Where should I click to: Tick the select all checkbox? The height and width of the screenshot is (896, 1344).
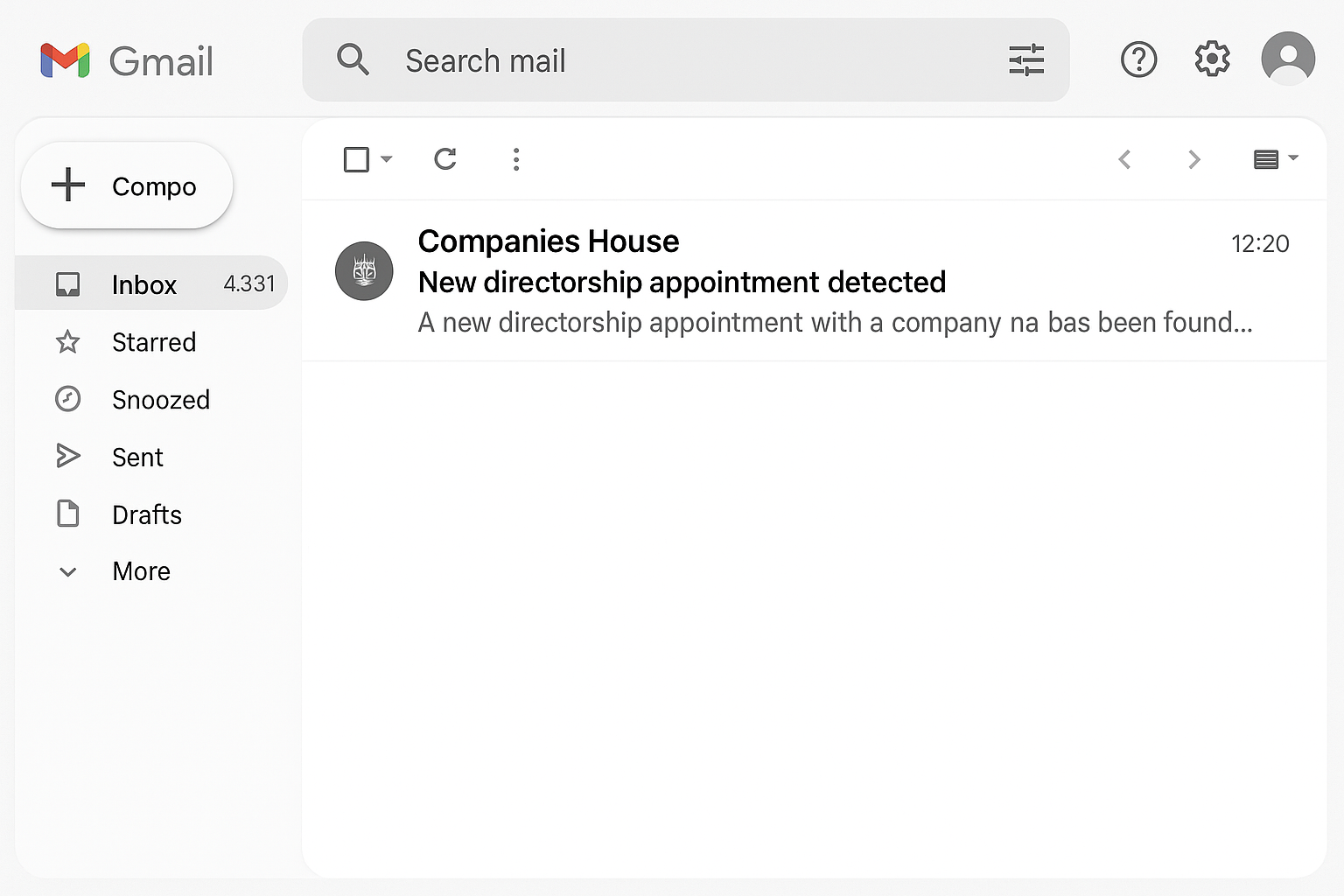[x=356, y=159]
